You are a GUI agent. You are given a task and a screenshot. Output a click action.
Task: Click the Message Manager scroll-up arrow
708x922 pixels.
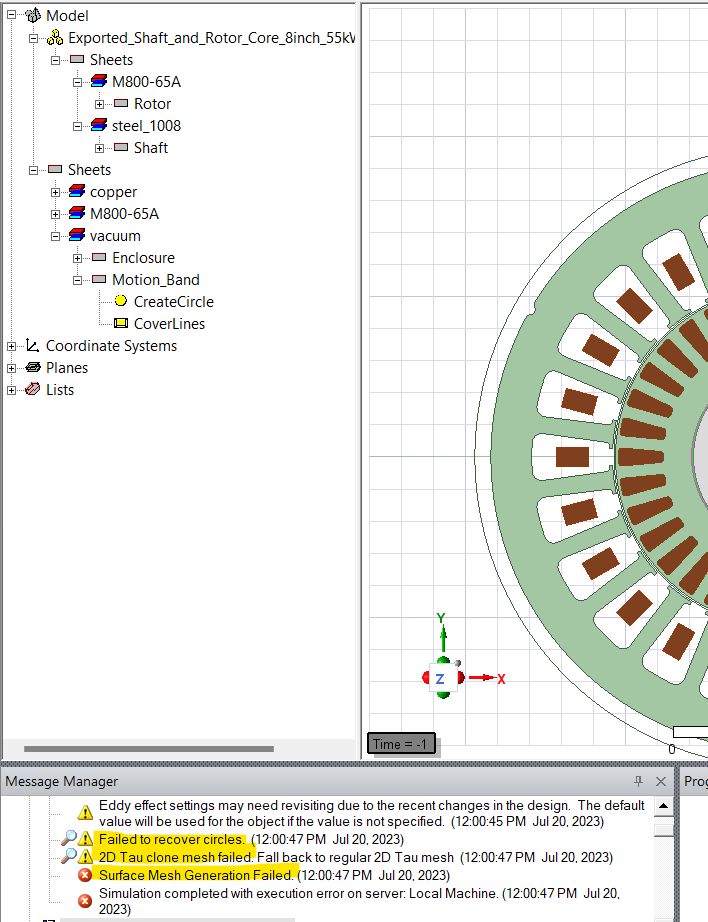point(663,806)
